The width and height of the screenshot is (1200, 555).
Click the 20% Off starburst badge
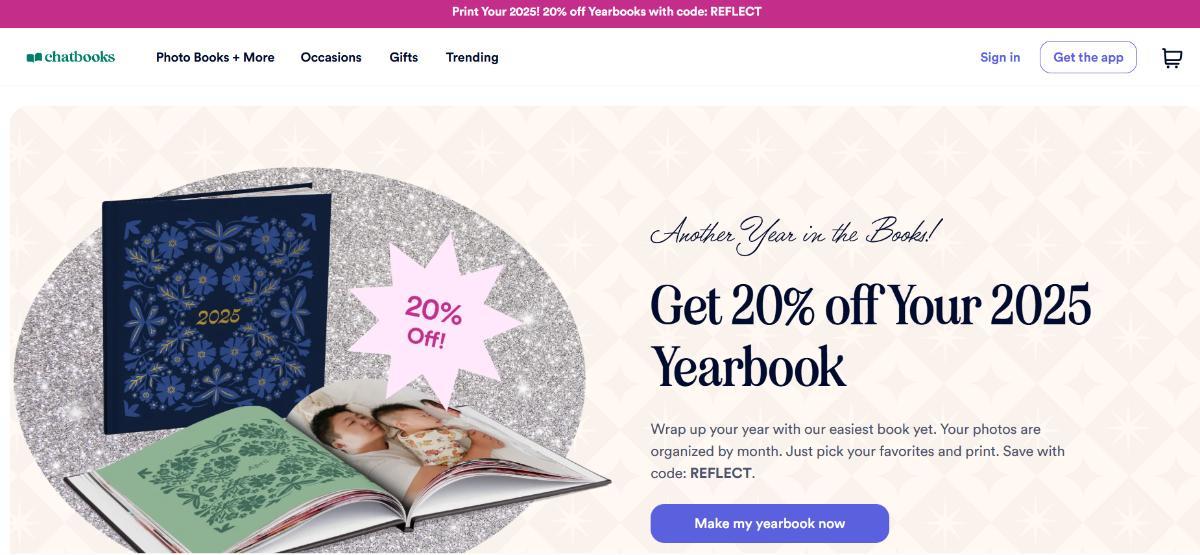(x=434, y=322)
